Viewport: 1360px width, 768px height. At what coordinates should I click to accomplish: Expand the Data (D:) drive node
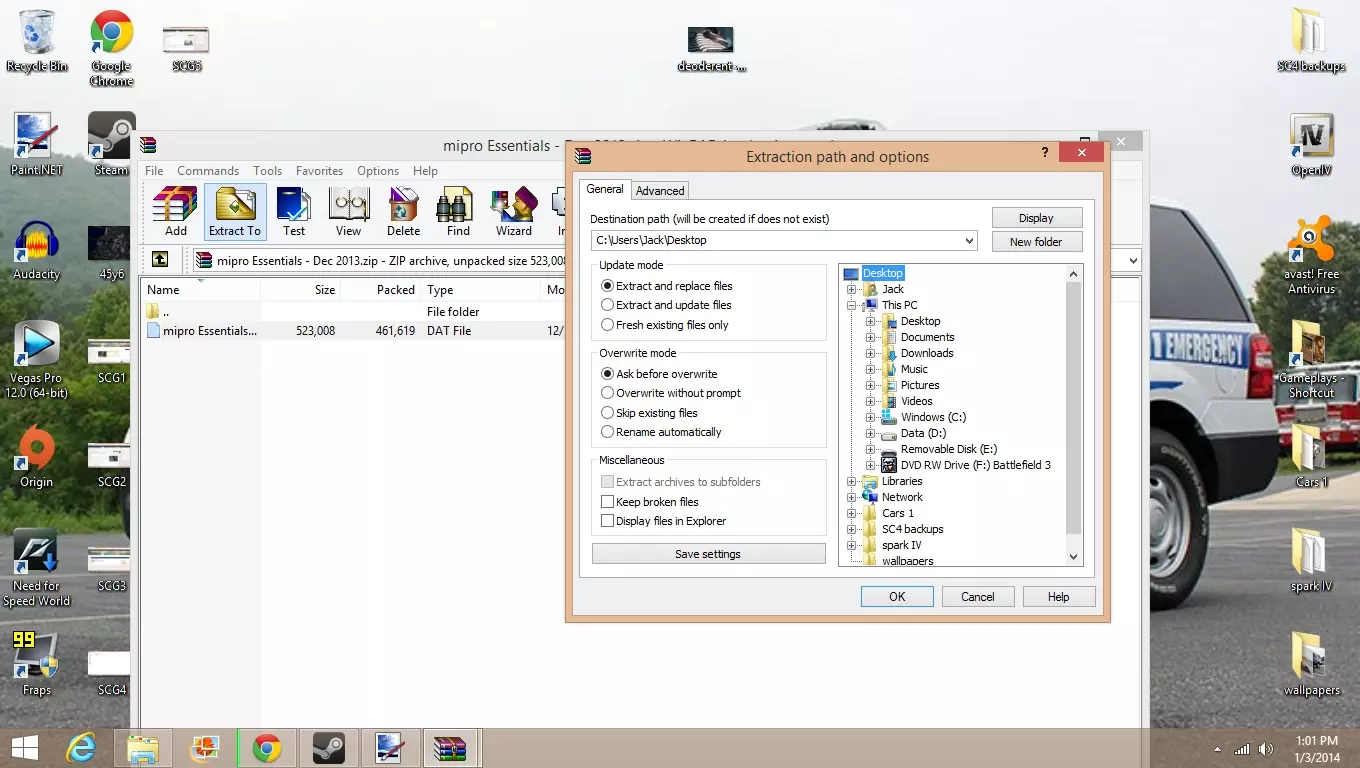[871, 433]
